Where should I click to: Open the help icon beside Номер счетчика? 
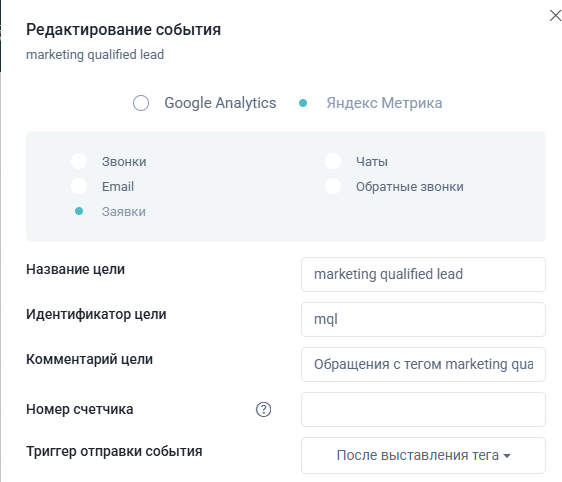tap(263, 409)
